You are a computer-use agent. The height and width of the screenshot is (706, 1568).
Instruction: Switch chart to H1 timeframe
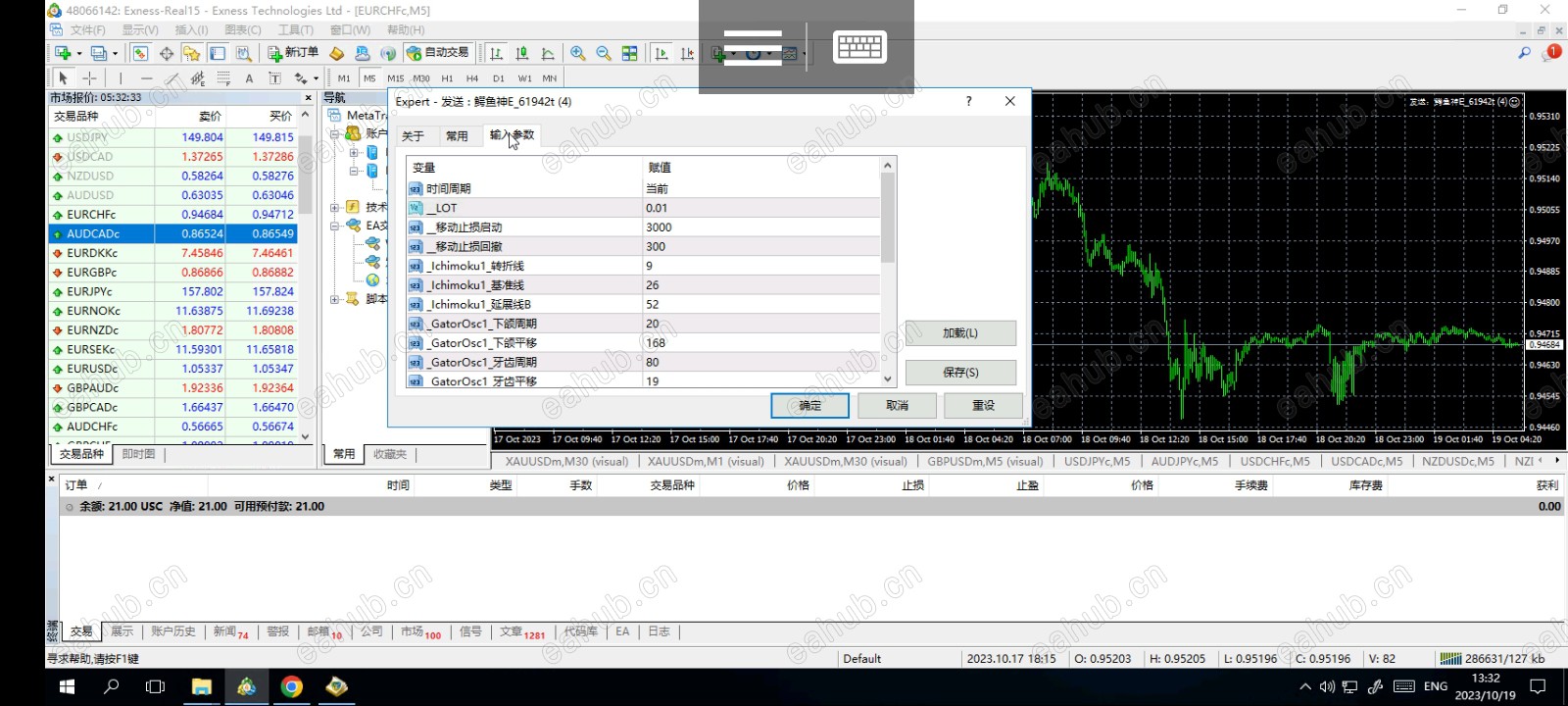coord(447,78)
